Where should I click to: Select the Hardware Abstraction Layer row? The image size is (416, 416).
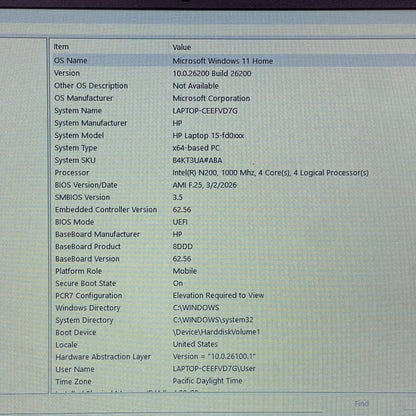(x=233, y=357)
